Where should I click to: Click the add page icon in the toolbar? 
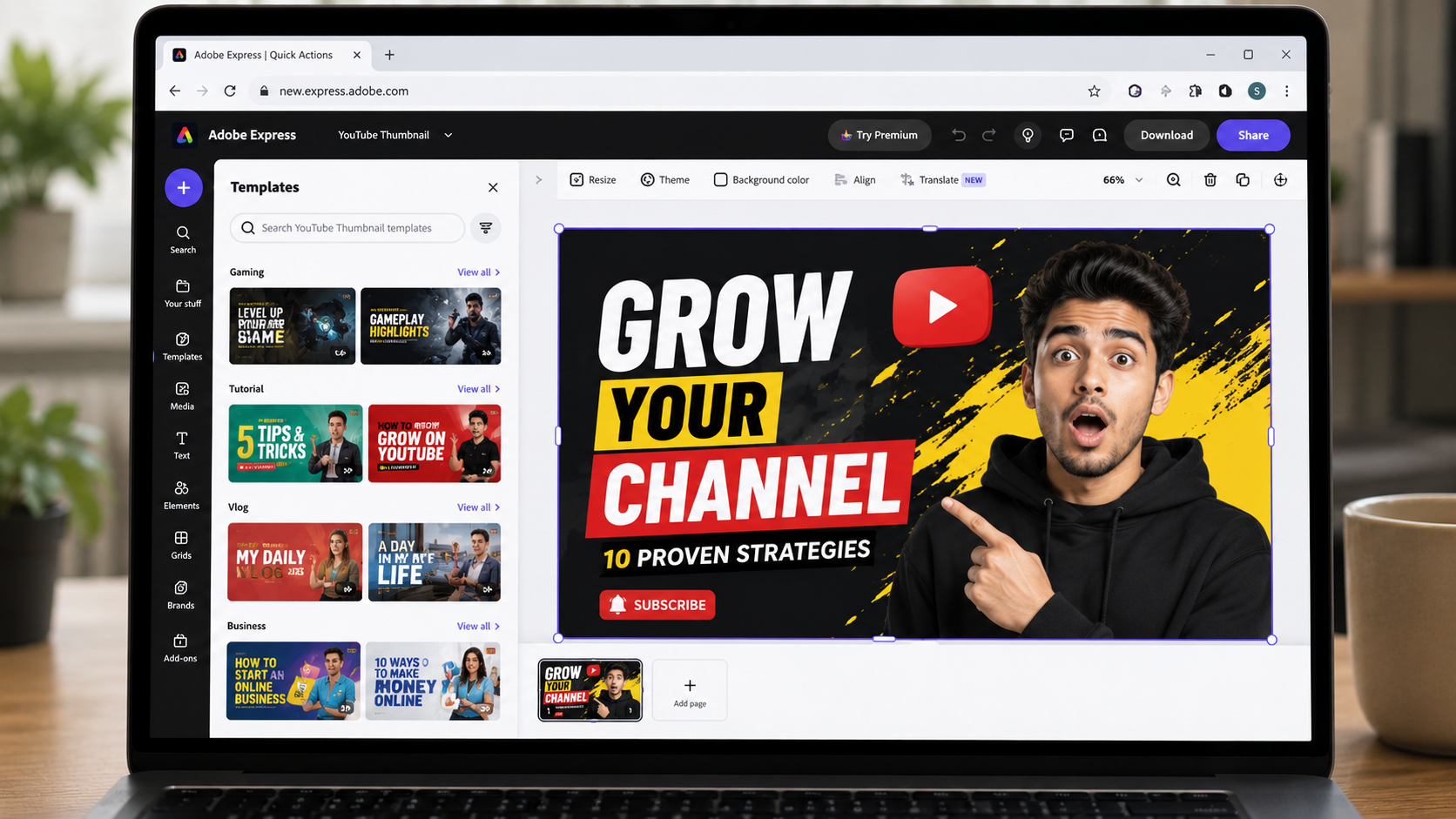tap(1280, 180)
